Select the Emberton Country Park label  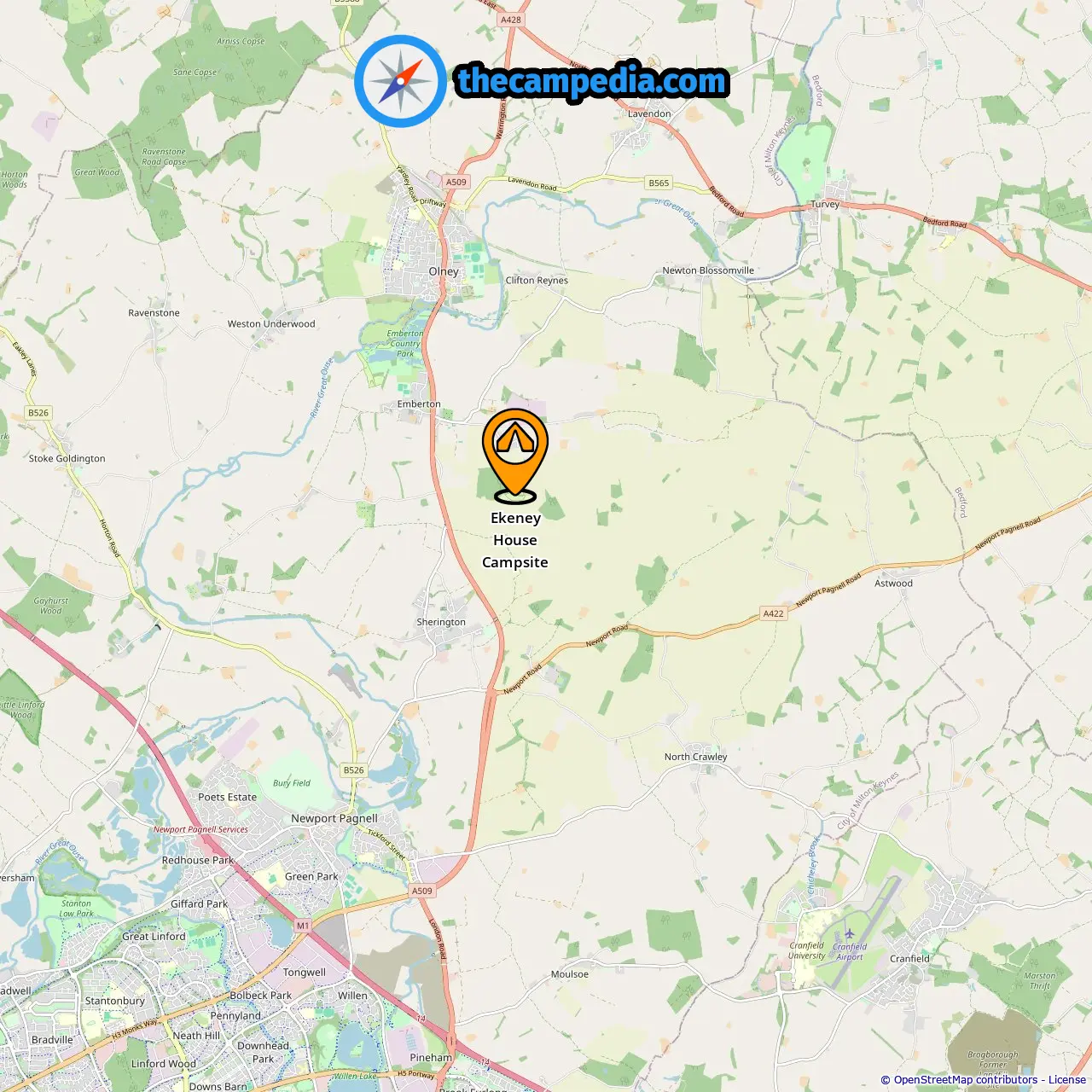click(405, 344)
